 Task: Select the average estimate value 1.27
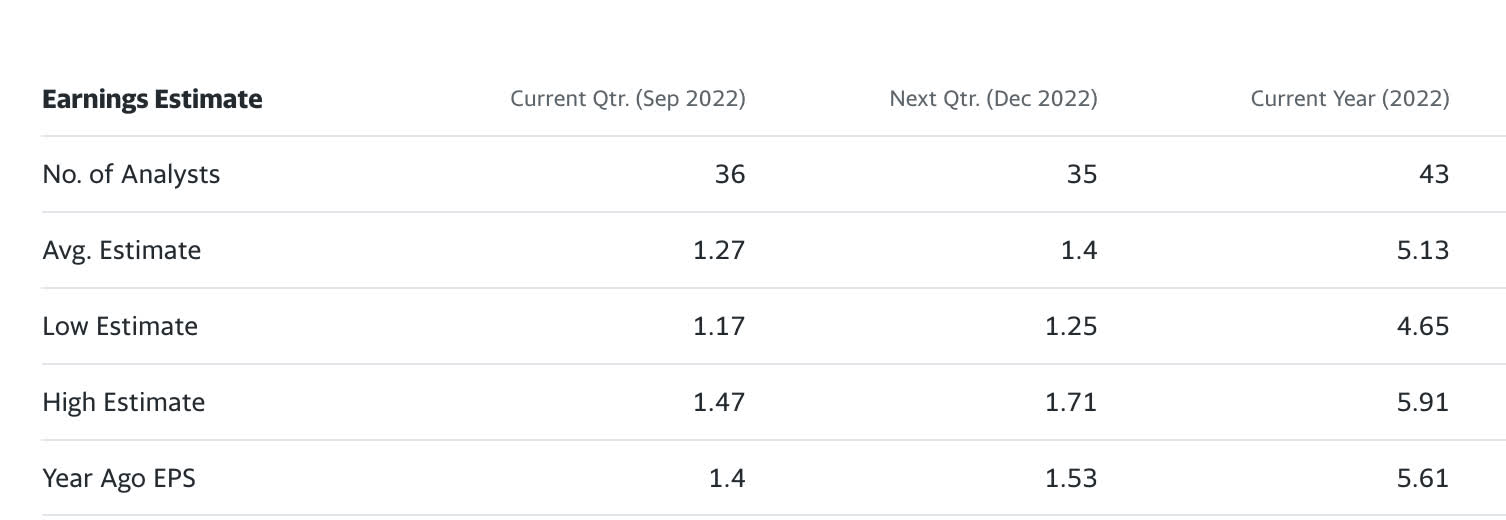point(718,250)
